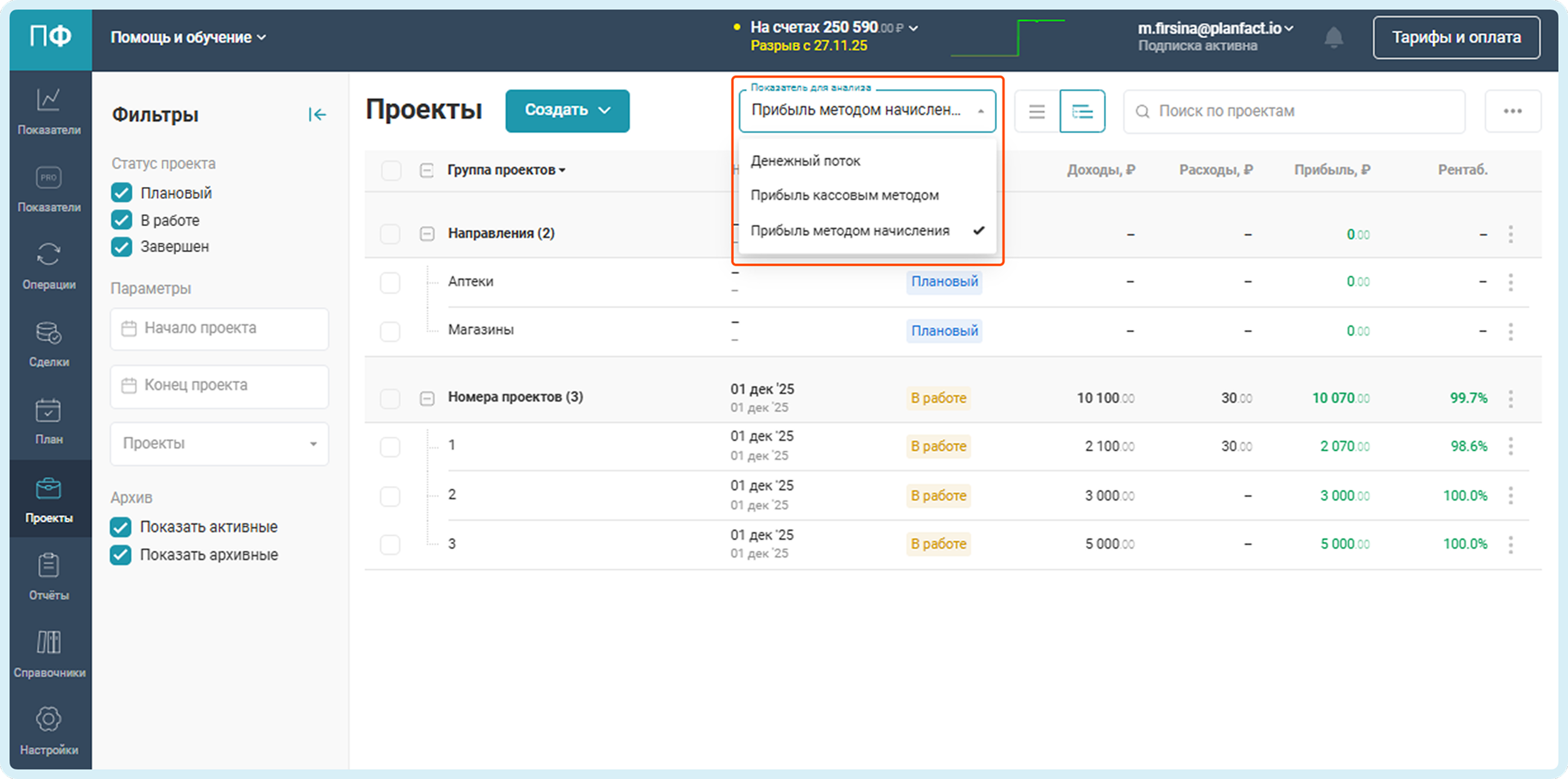Collapse the Номера проектов group
1568x779 pixels.
(427, 398)
